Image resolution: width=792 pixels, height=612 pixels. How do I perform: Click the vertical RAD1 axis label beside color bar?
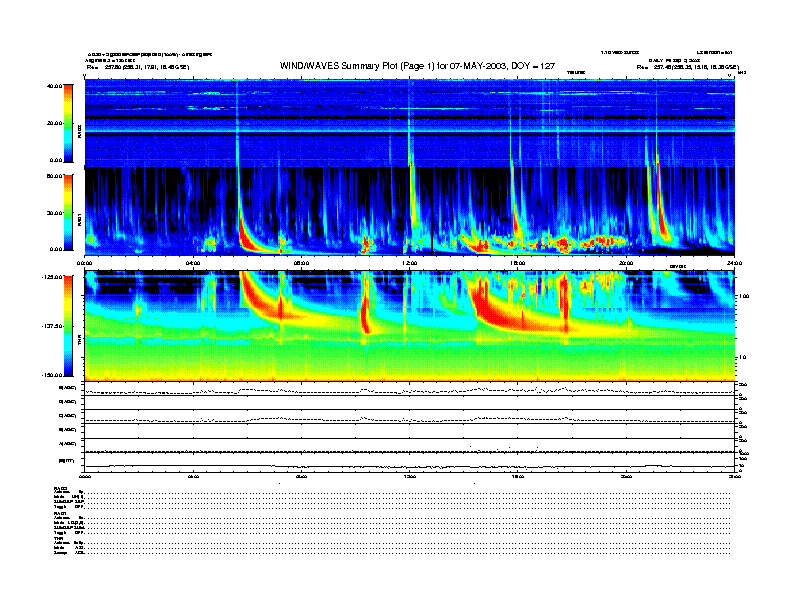point(79,219)
